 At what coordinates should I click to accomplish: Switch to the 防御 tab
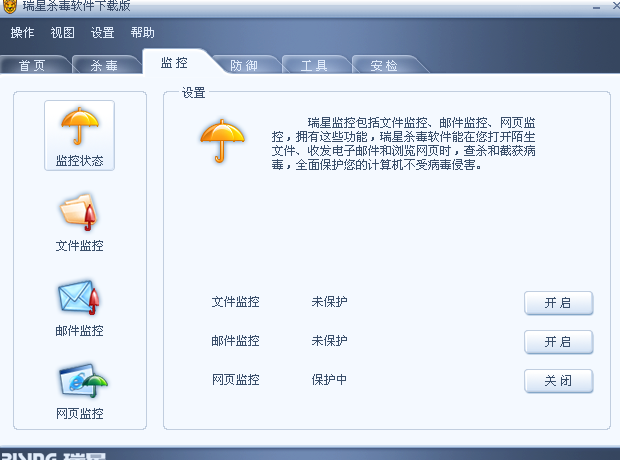point(244,65)
